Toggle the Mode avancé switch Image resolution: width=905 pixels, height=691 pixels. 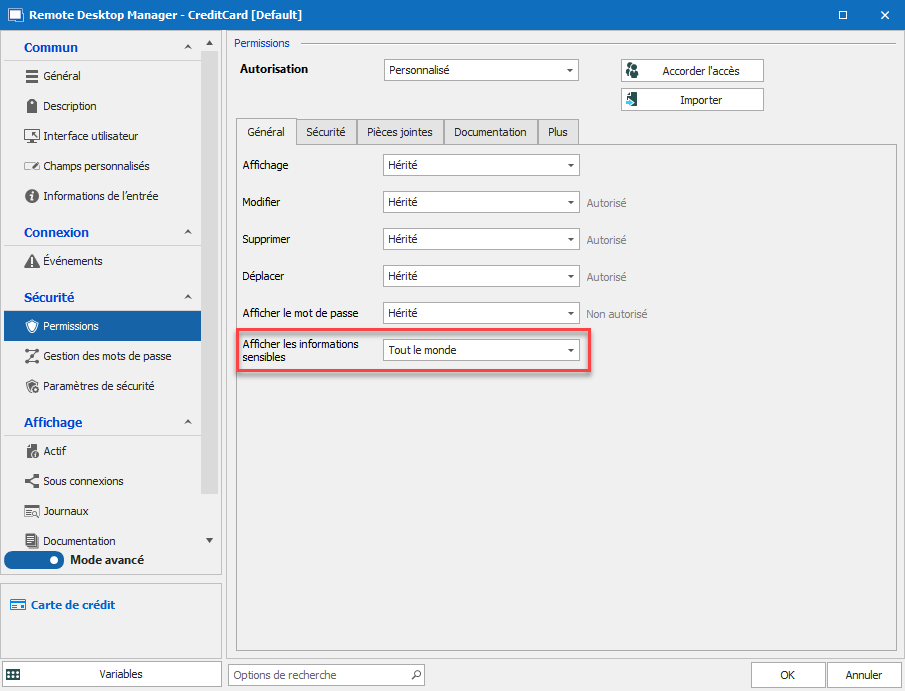35,560
